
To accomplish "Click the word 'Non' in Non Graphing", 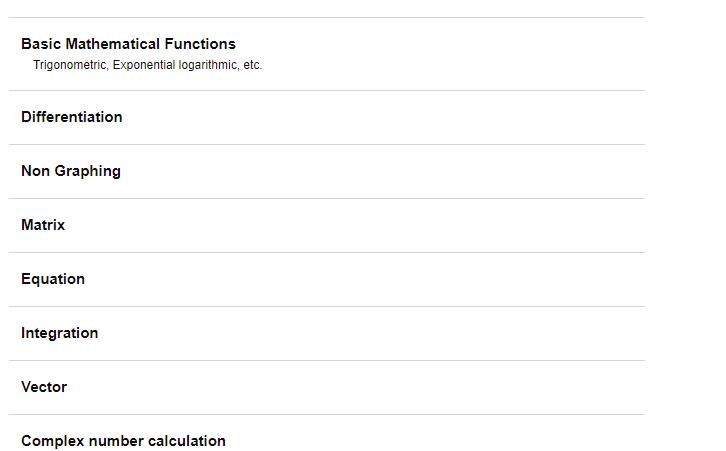I will (36, 171).
